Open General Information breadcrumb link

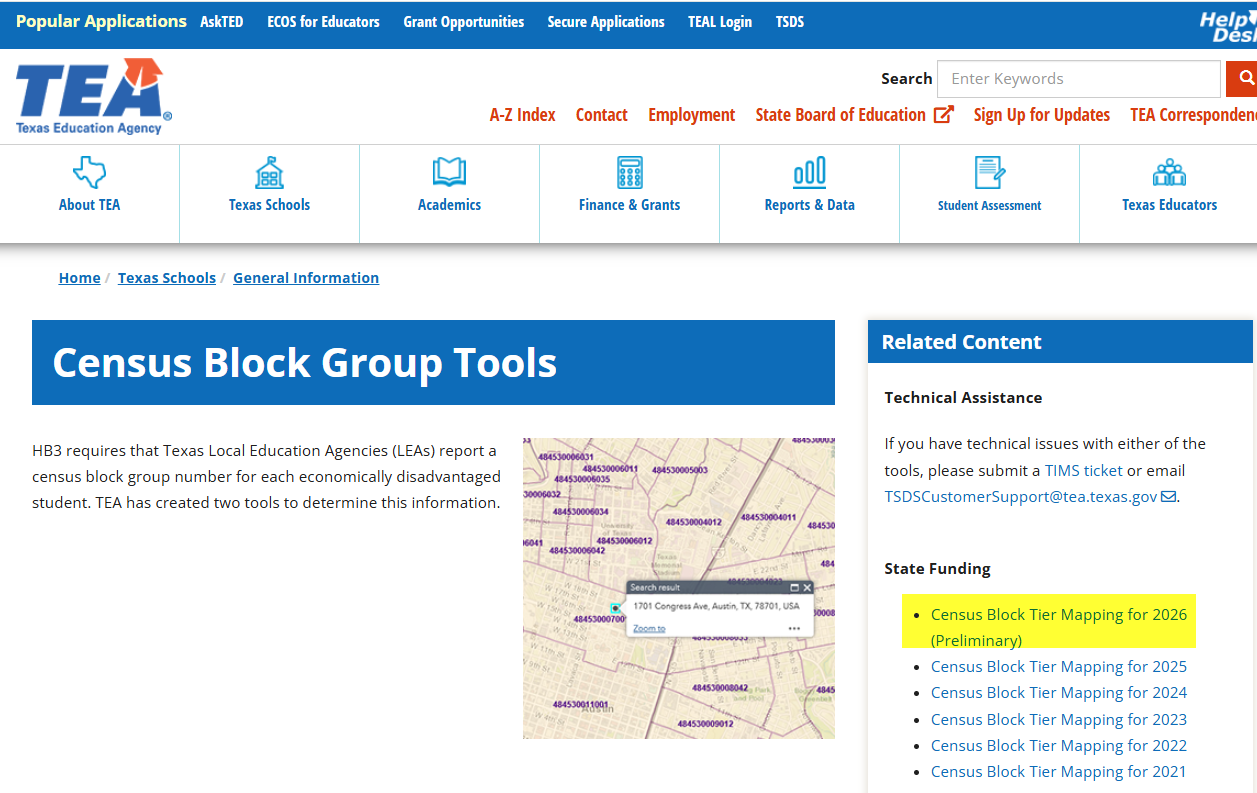[306, 278]
